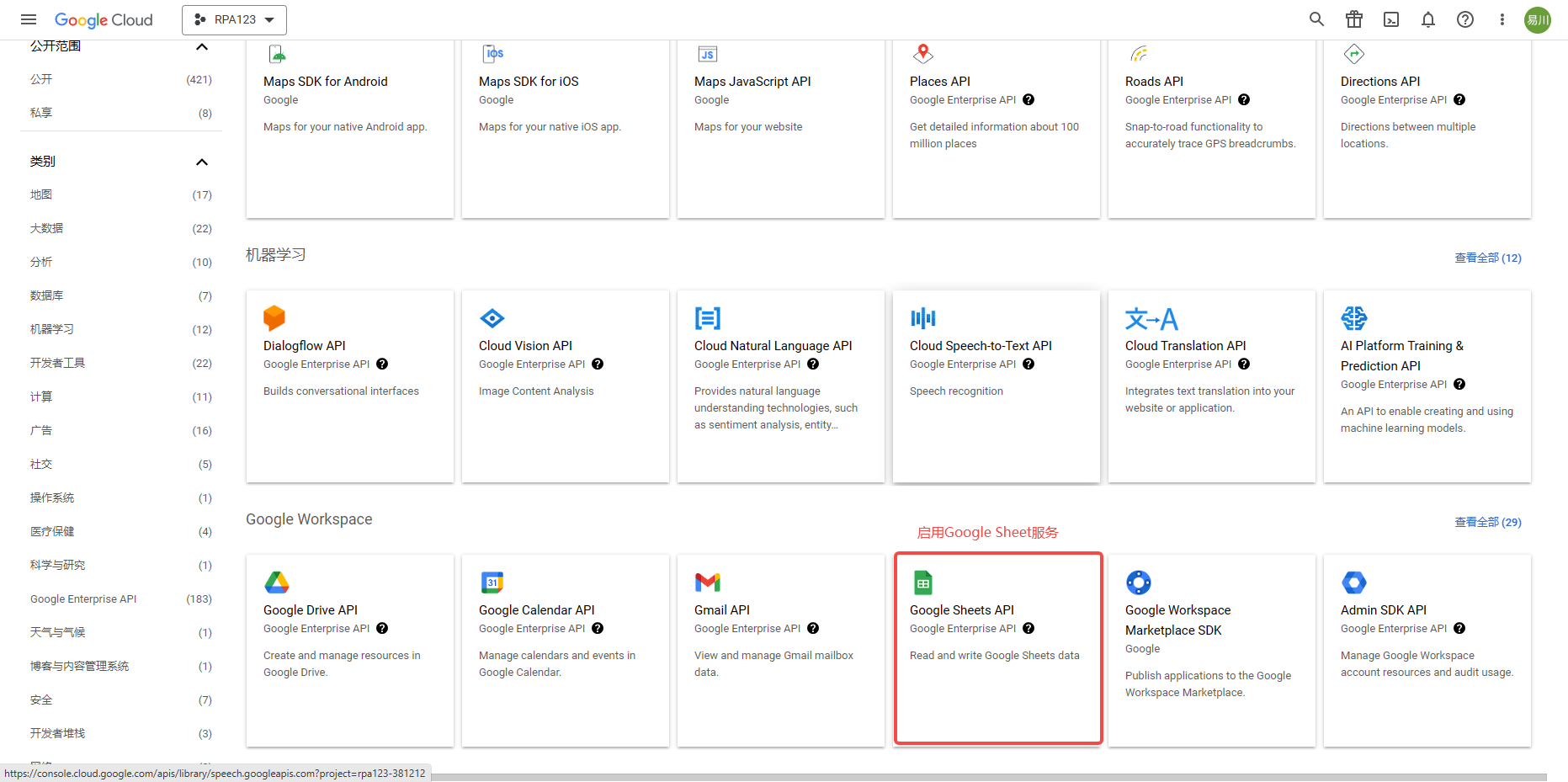Click the Maps SDK for iOS icon

[493, 54]
